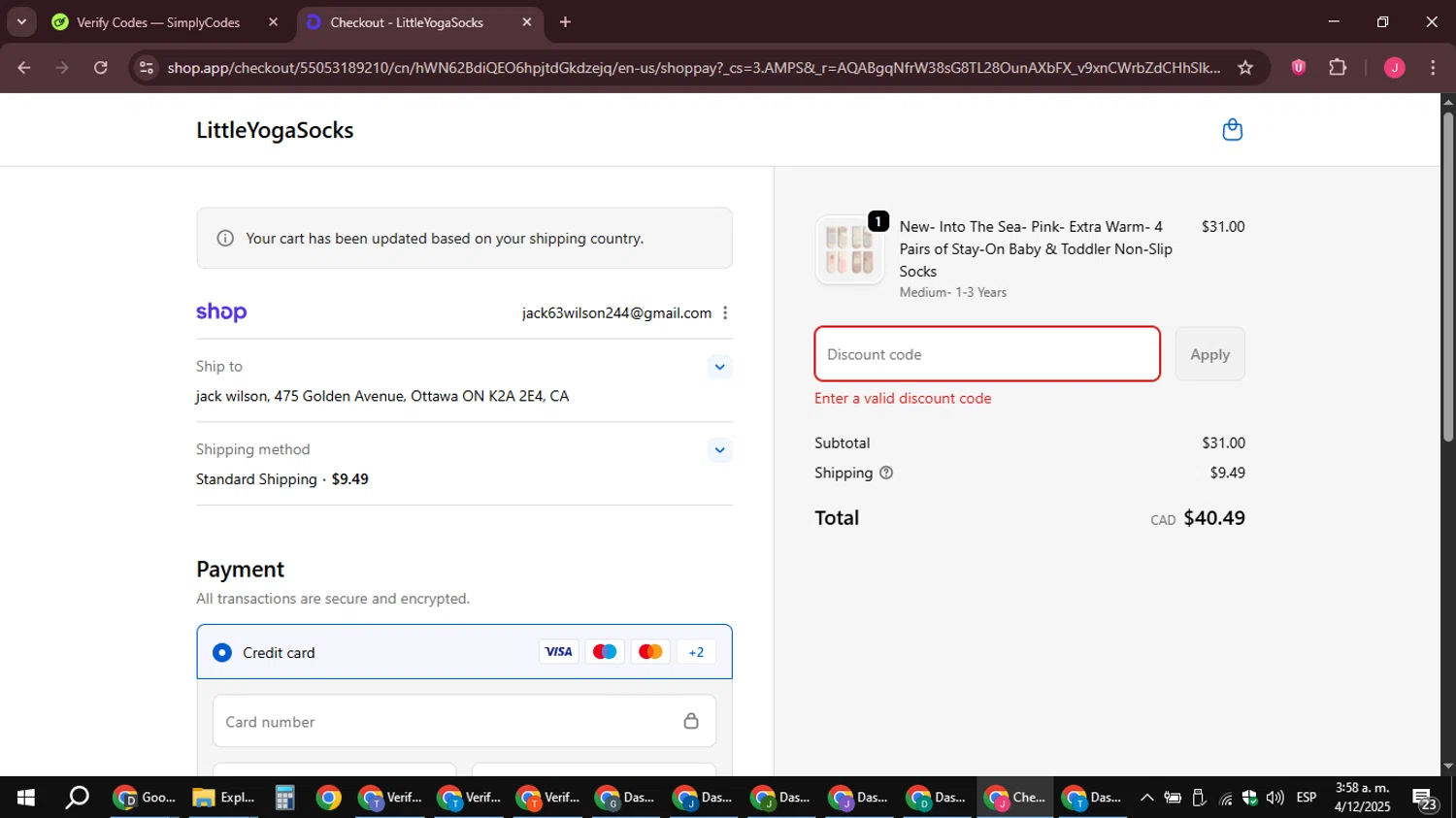Click the address bar URL
The width and height of the screenshot is (1456, 818).
tap(693, 67)
